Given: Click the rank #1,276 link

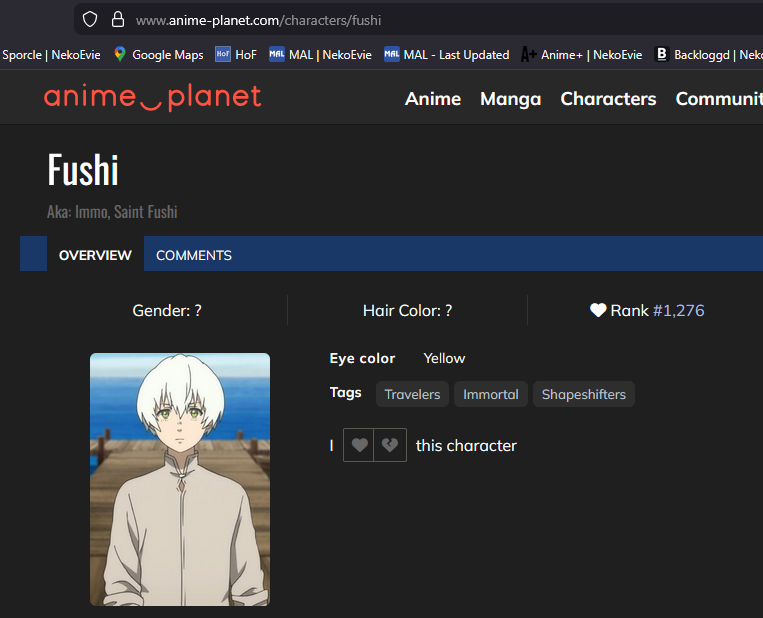Looking at the screenshot, I should click(x=678, y=310).
